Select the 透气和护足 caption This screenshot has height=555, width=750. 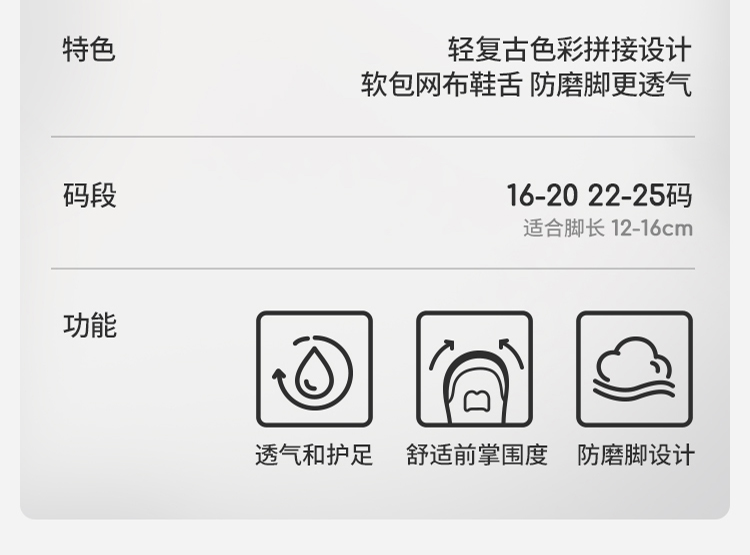point(314,455)
